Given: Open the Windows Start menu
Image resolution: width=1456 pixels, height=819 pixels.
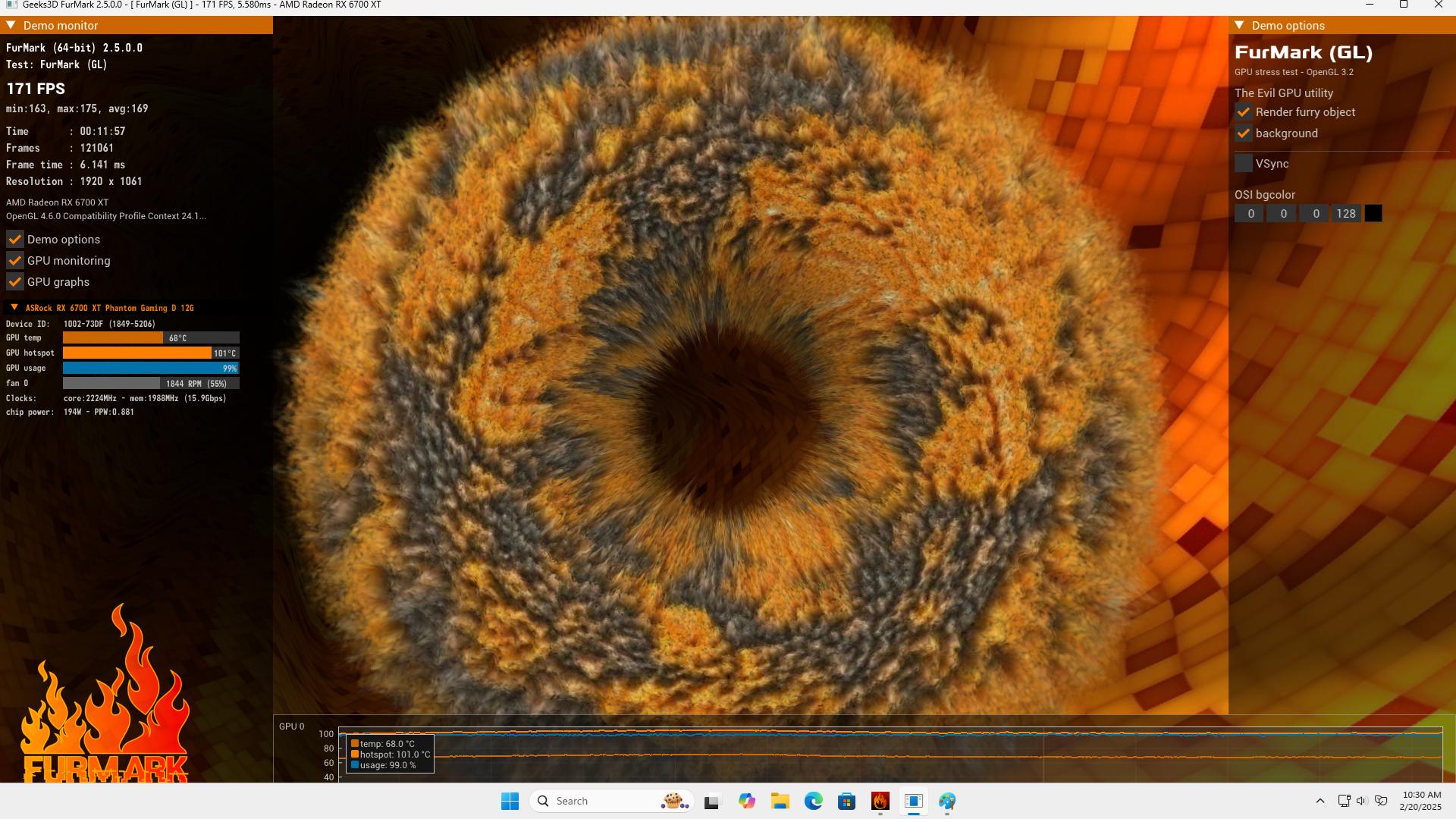Looking at the screenshot, I should 510,801.
